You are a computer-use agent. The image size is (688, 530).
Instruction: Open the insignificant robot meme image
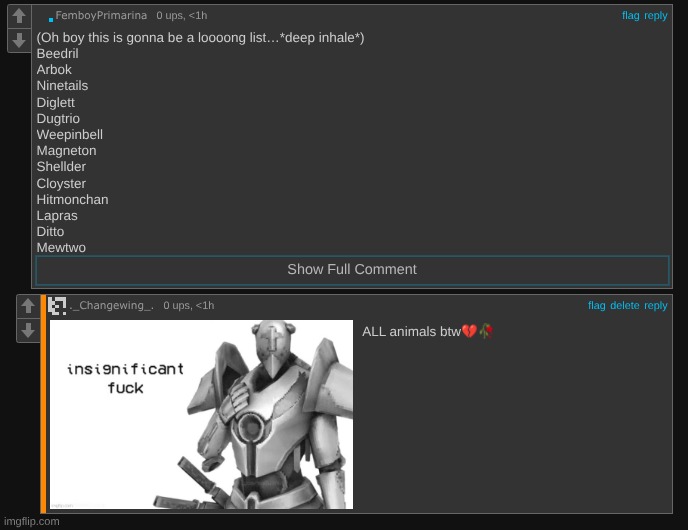click(x=201, y=414)
